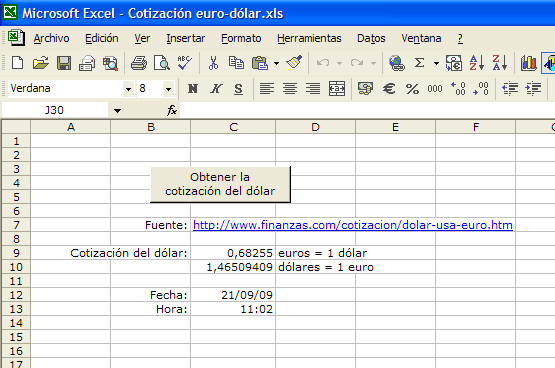Viewport: 555px width, 368px height.
Task: Click the currency style money icon
Action: (366, 88)
